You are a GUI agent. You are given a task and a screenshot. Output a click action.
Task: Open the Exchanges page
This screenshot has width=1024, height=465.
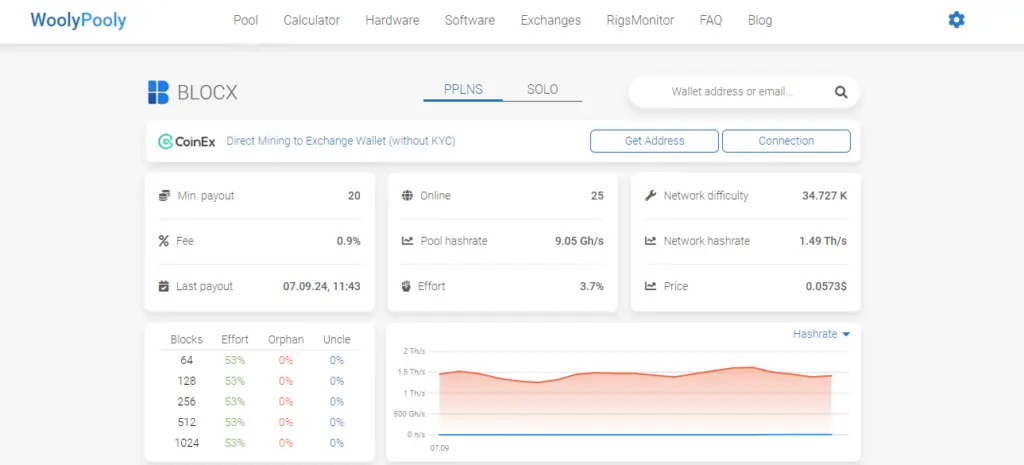551,20
